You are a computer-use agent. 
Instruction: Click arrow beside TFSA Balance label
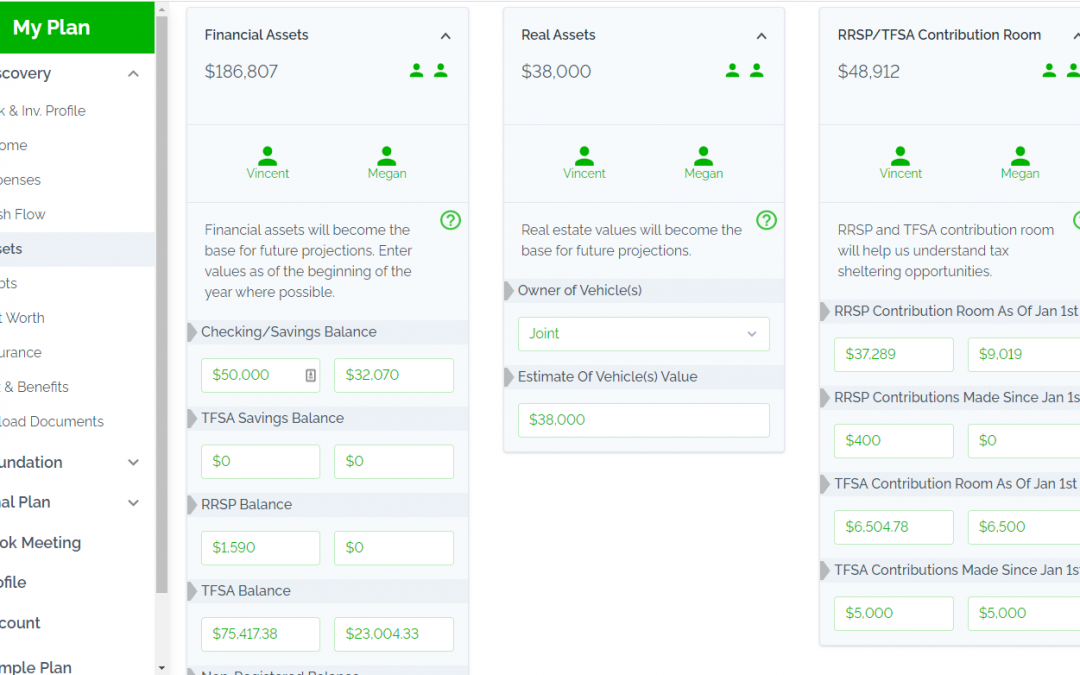(192, 591)
